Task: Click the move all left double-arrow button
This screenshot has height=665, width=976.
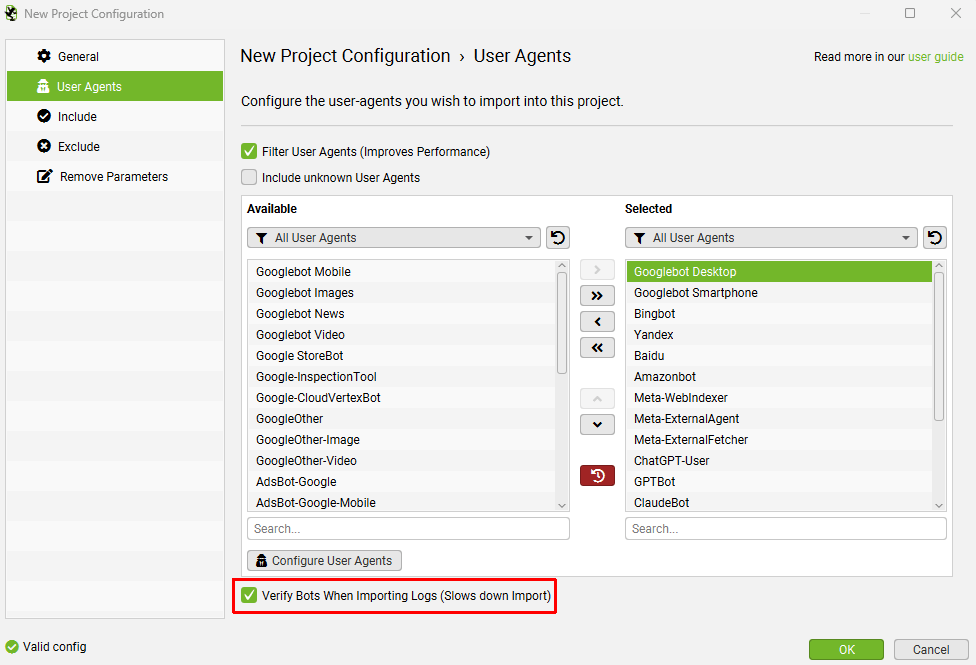Action: 597,348
